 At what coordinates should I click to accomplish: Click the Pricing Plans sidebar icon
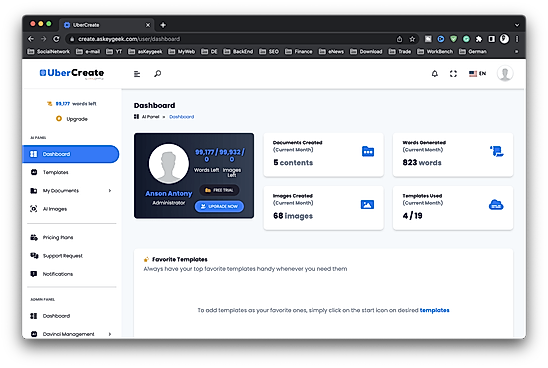[34, 238]
